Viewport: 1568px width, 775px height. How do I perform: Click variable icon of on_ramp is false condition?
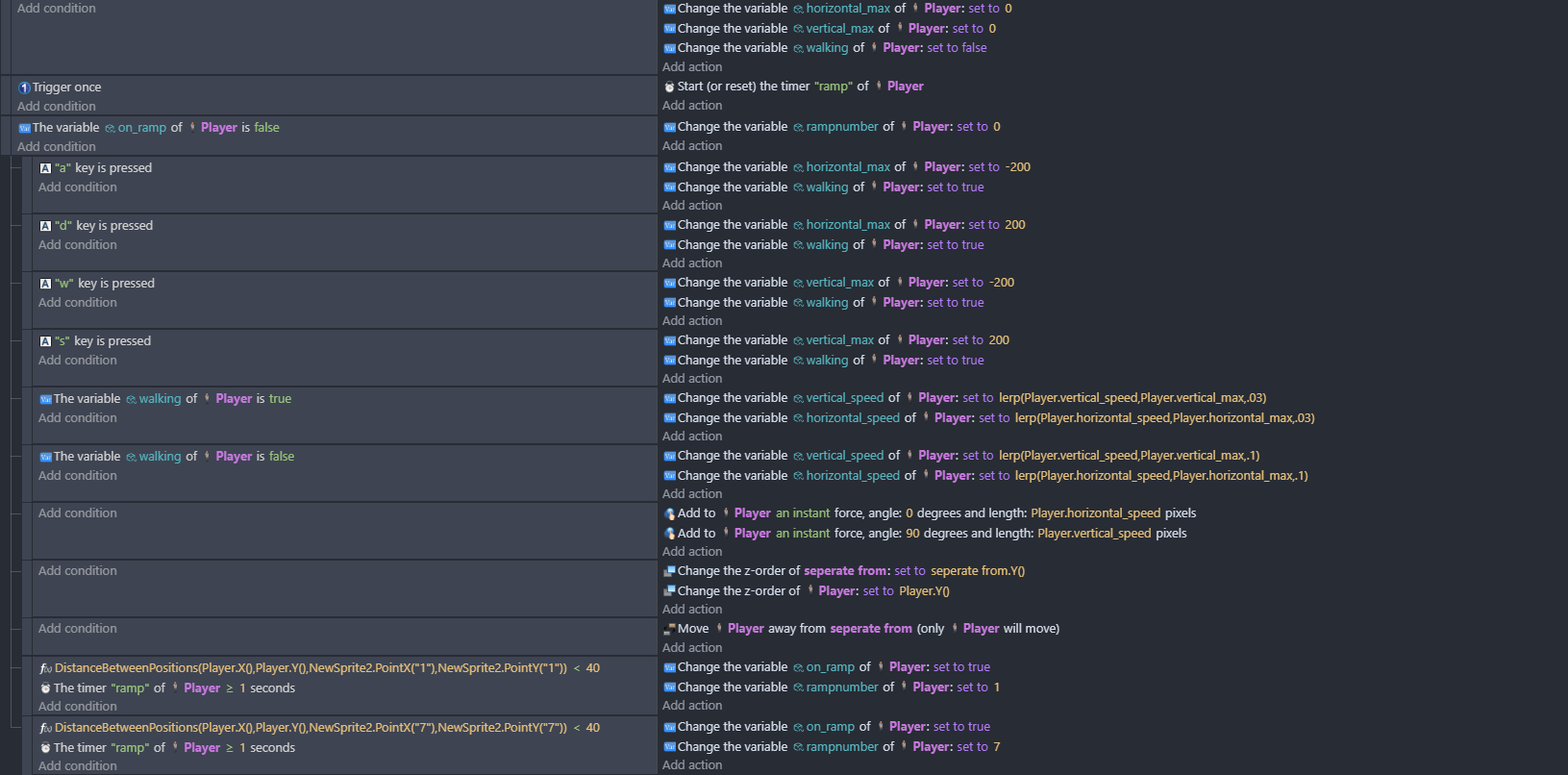coord(24,128)
